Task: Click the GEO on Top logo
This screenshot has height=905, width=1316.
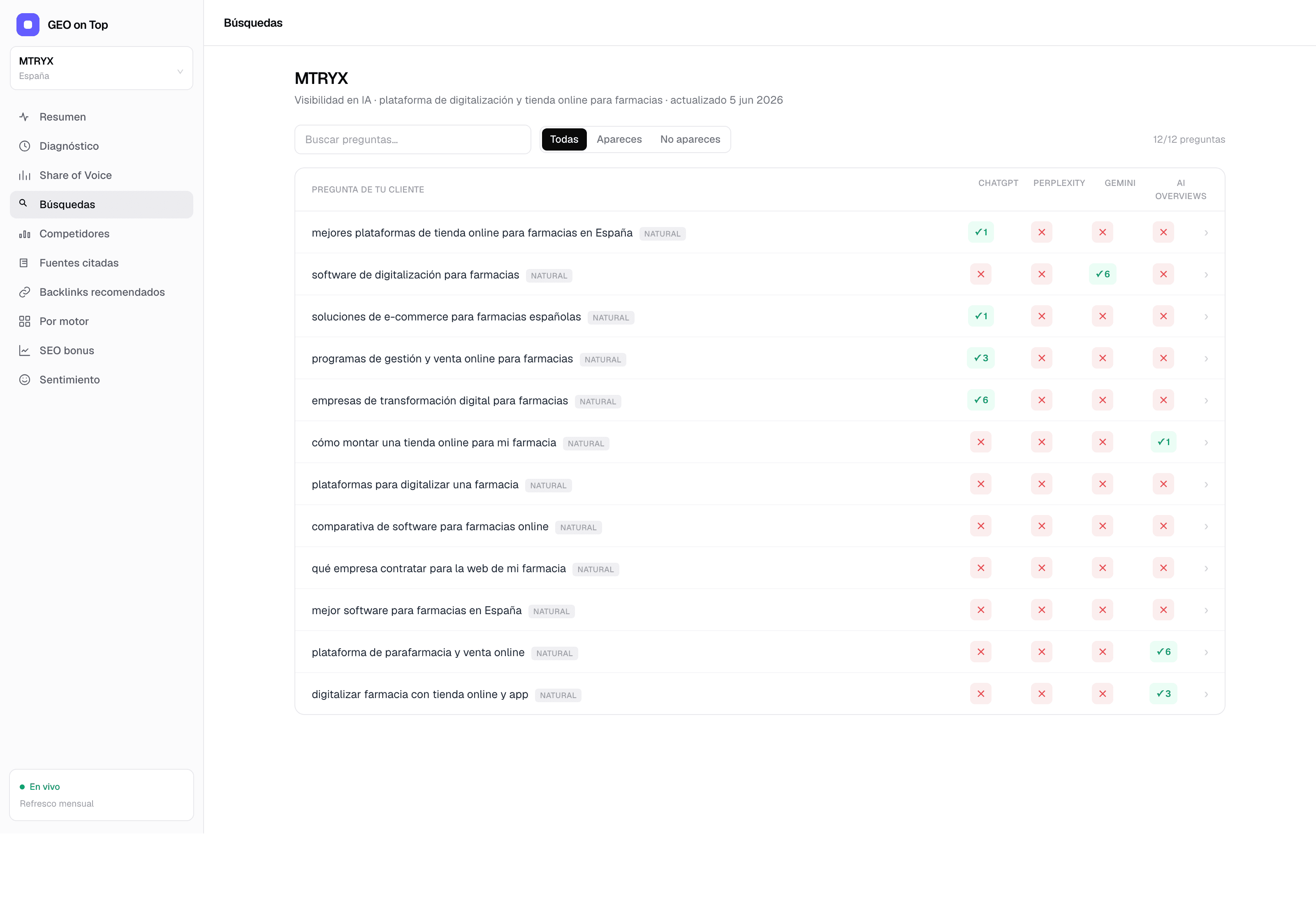Action: point(28,25)
